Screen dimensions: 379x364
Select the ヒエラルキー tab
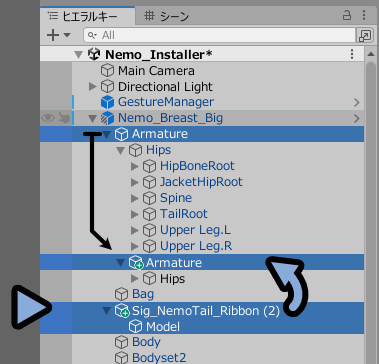pyautogui.click(x=88, y=16)
